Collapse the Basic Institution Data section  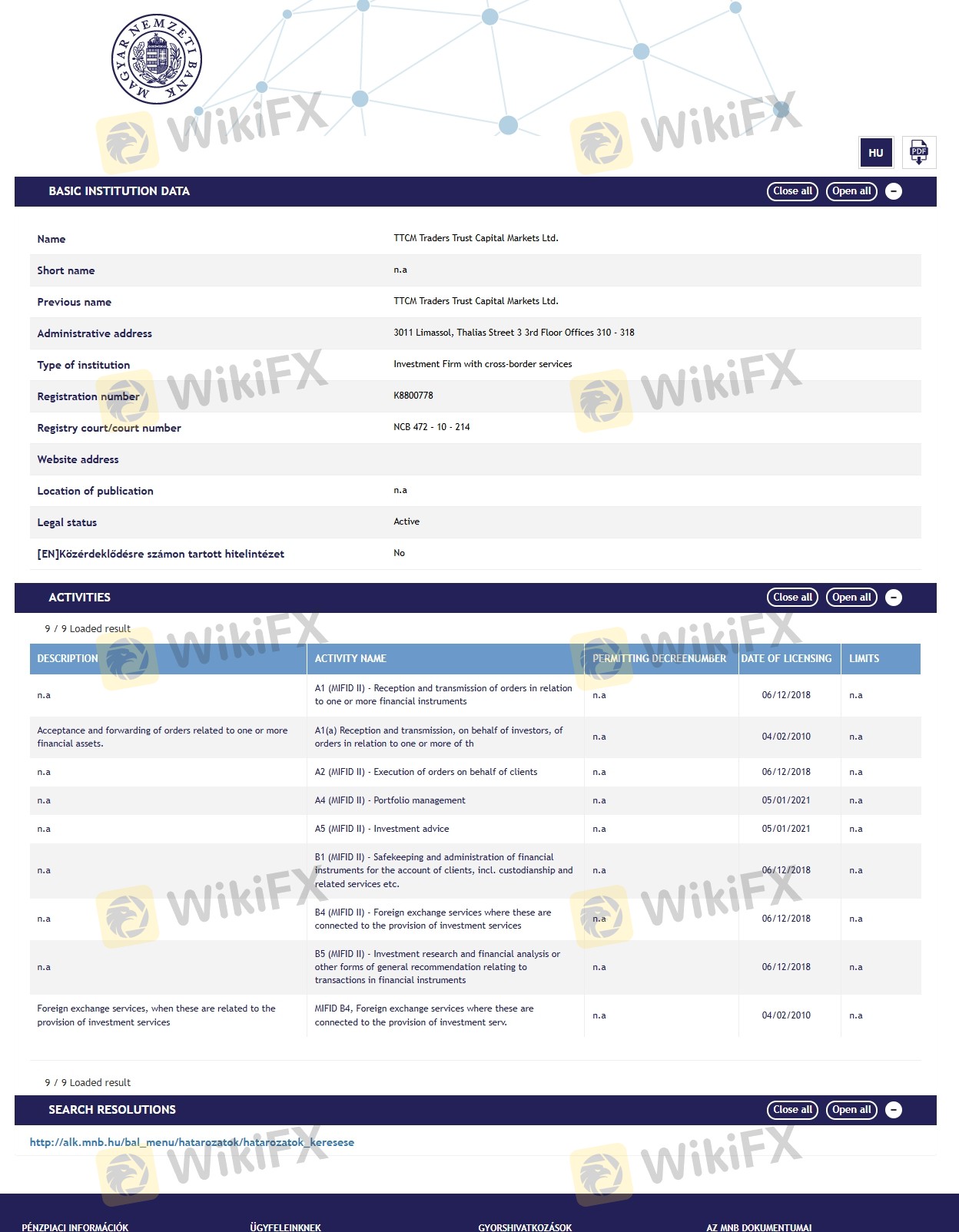coord(894,191)
